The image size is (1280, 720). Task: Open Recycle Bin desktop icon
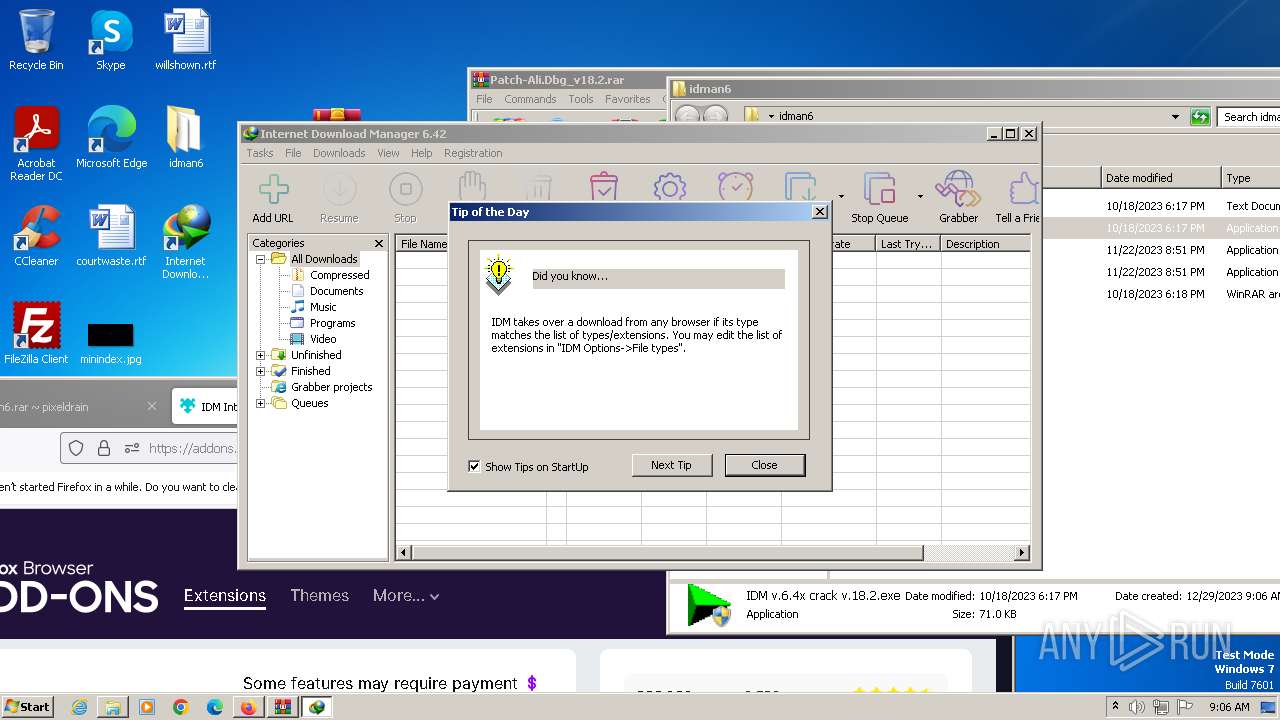(x=36, y=40)
